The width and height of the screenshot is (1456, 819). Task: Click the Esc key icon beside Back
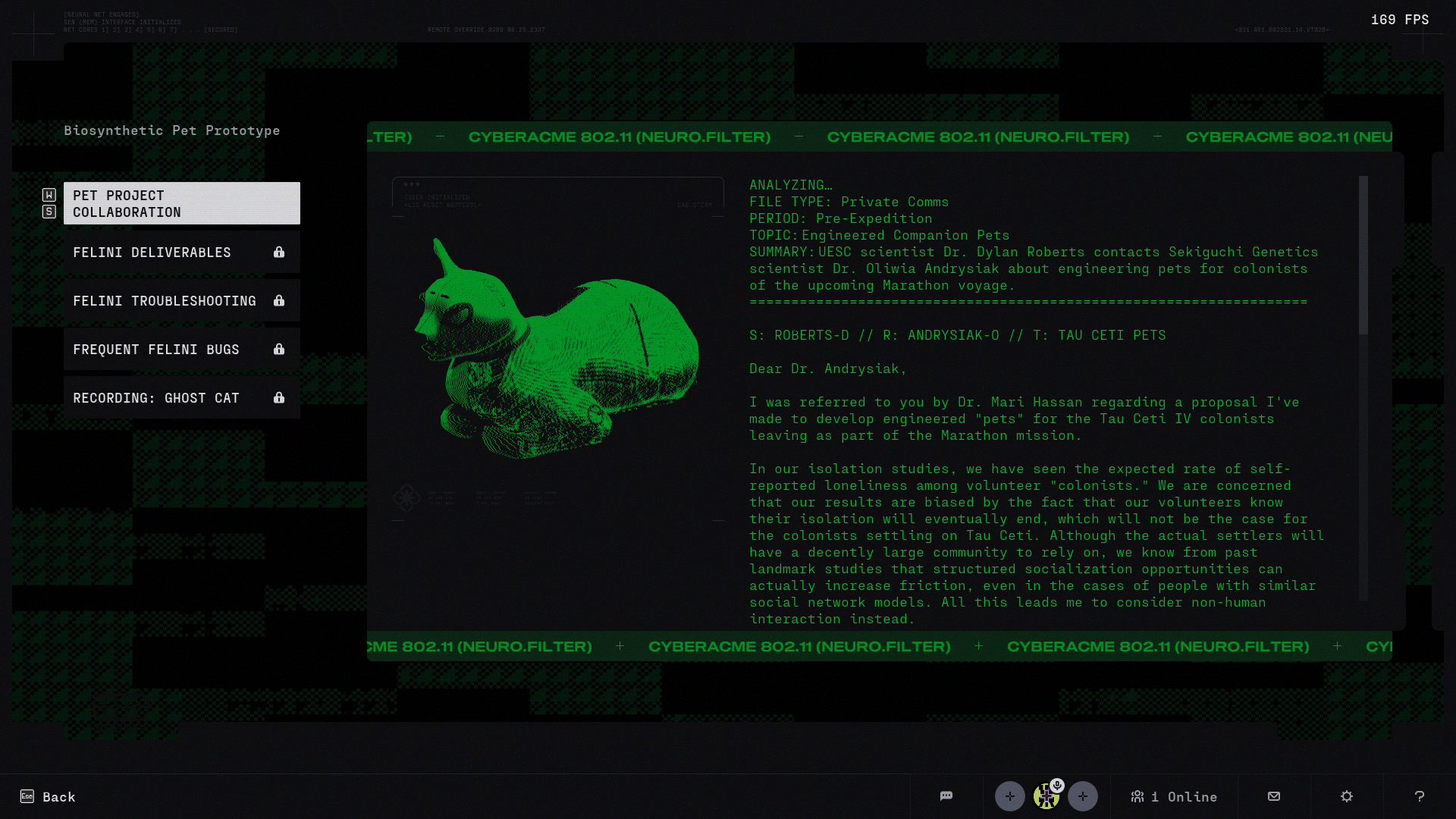click(27, 796)
